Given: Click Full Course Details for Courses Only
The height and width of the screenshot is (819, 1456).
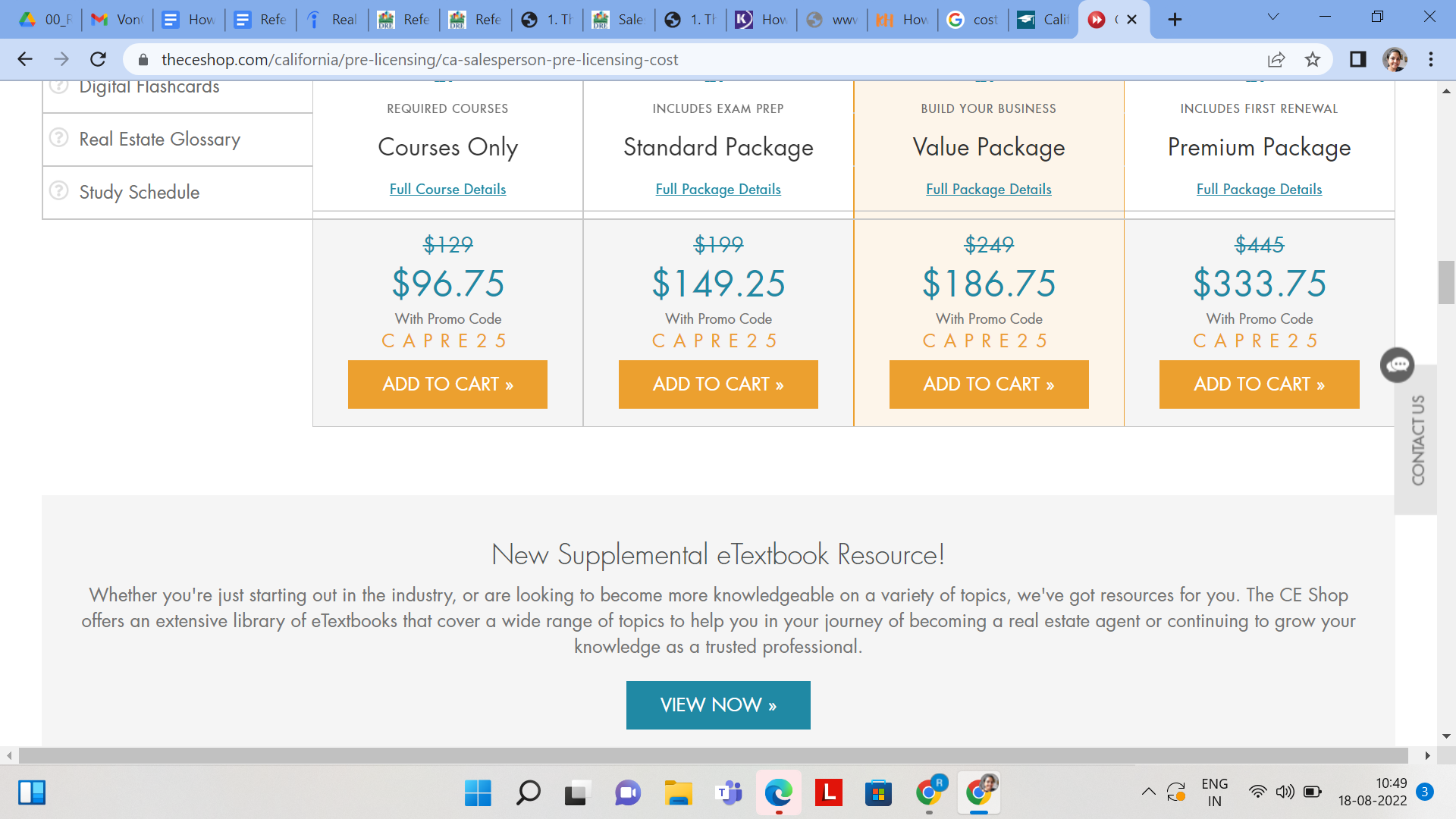Looking at the screenshot, I should [447, 188].
